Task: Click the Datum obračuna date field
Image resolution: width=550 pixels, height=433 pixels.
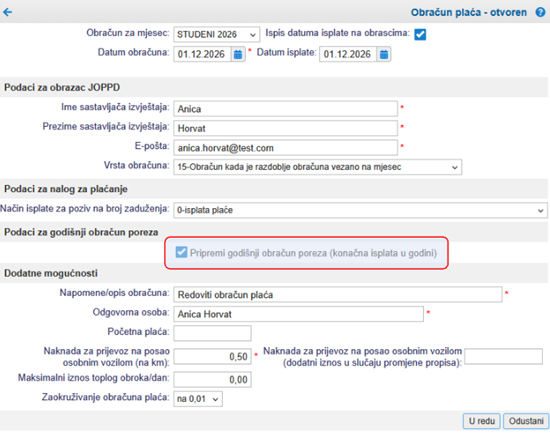Action: point(202,54)
